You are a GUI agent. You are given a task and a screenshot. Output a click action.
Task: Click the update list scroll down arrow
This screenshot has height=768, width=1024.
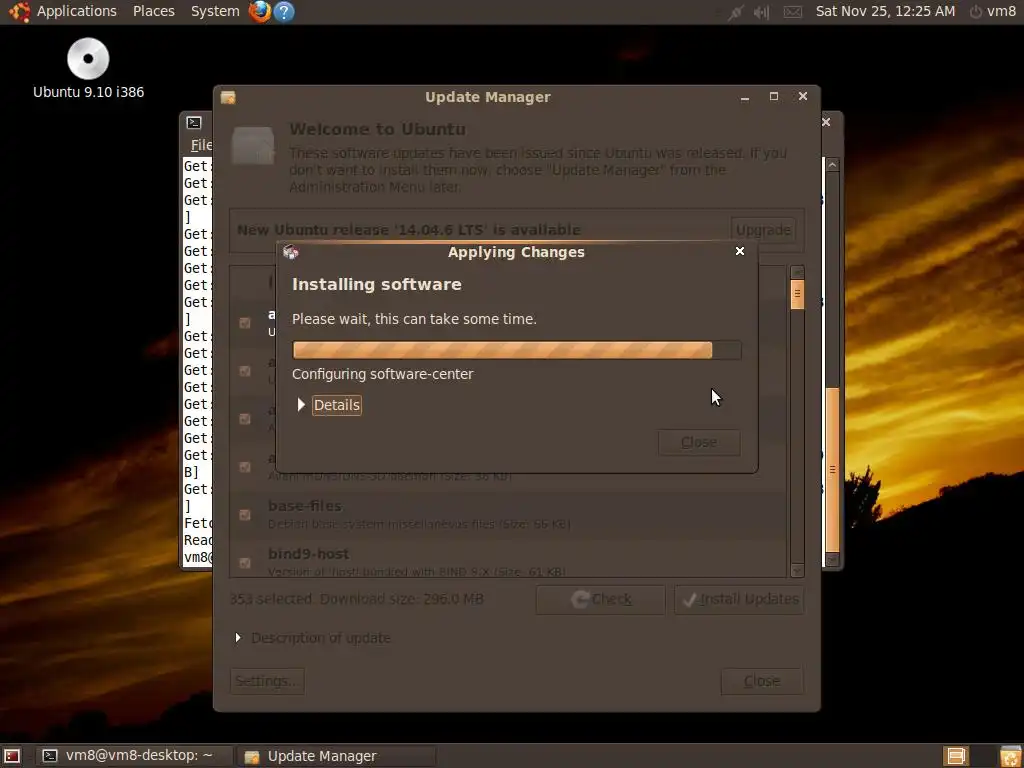797,570
